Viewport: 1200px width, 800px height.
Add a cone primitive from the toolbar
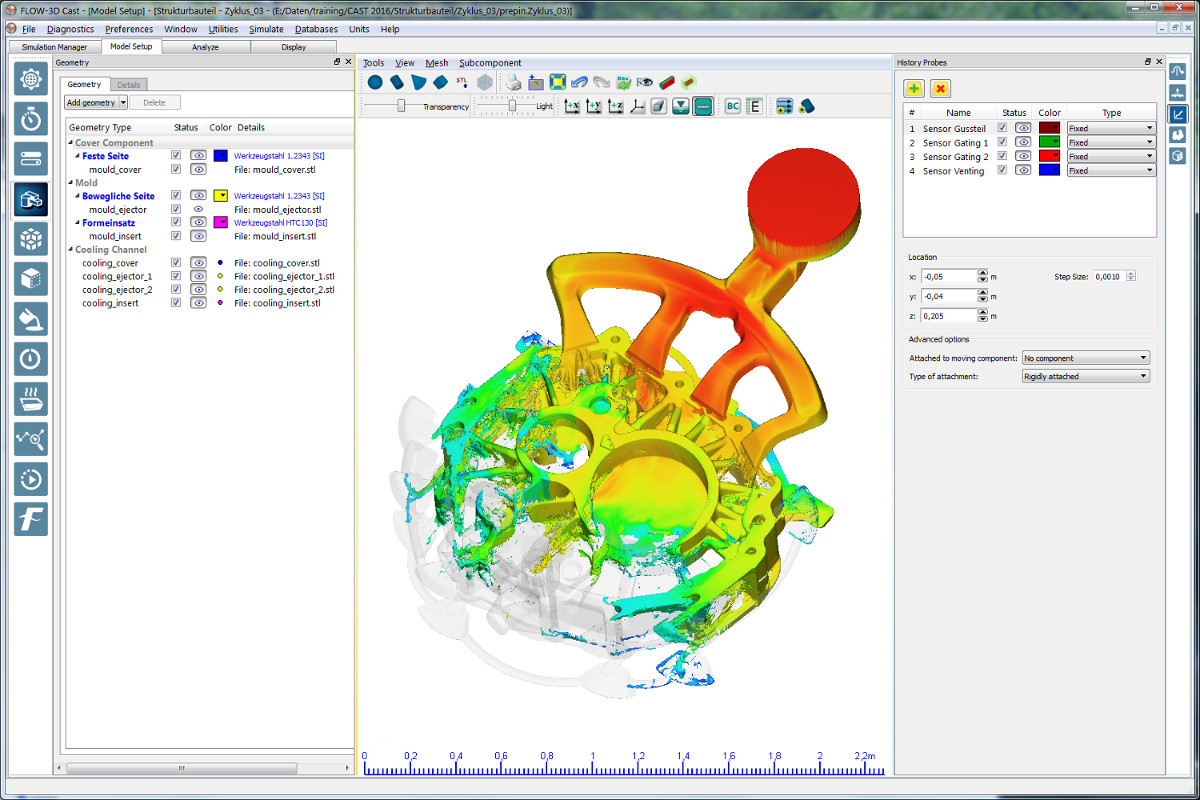coord(418,82)
